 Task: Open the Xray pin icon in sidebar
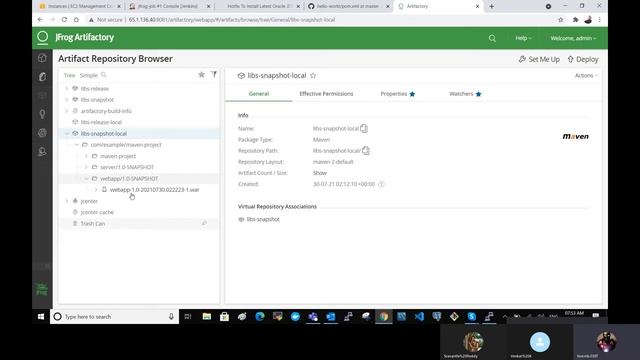tap(42, 114)
